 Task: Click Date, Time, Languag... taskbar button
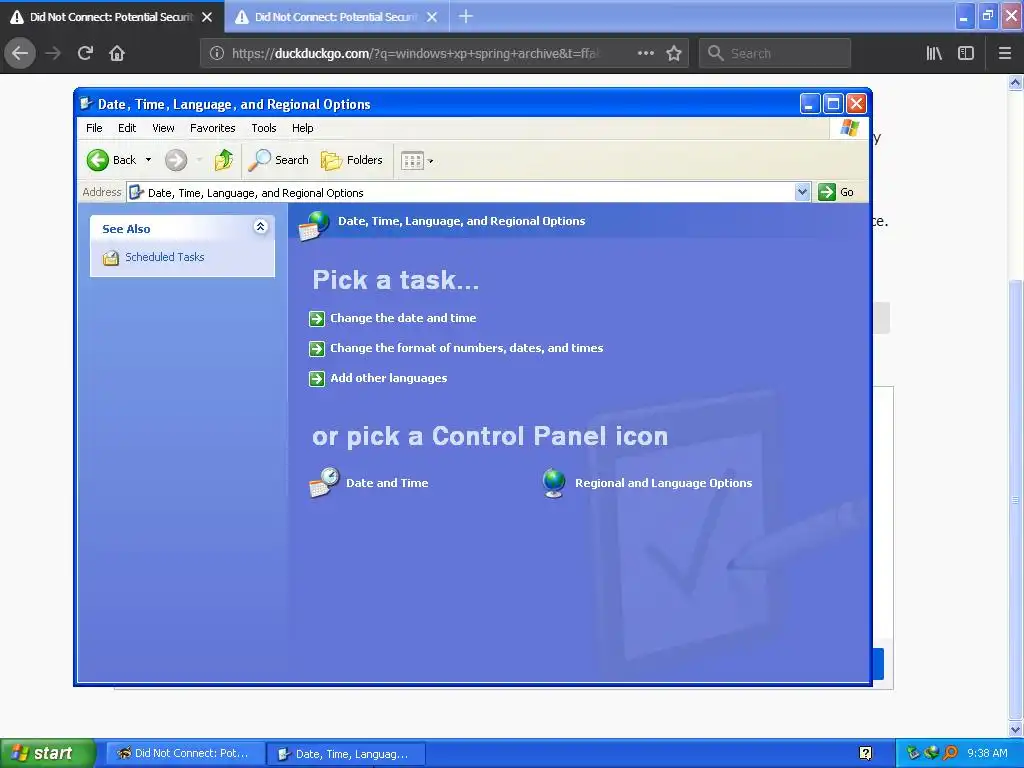point(347,754)
